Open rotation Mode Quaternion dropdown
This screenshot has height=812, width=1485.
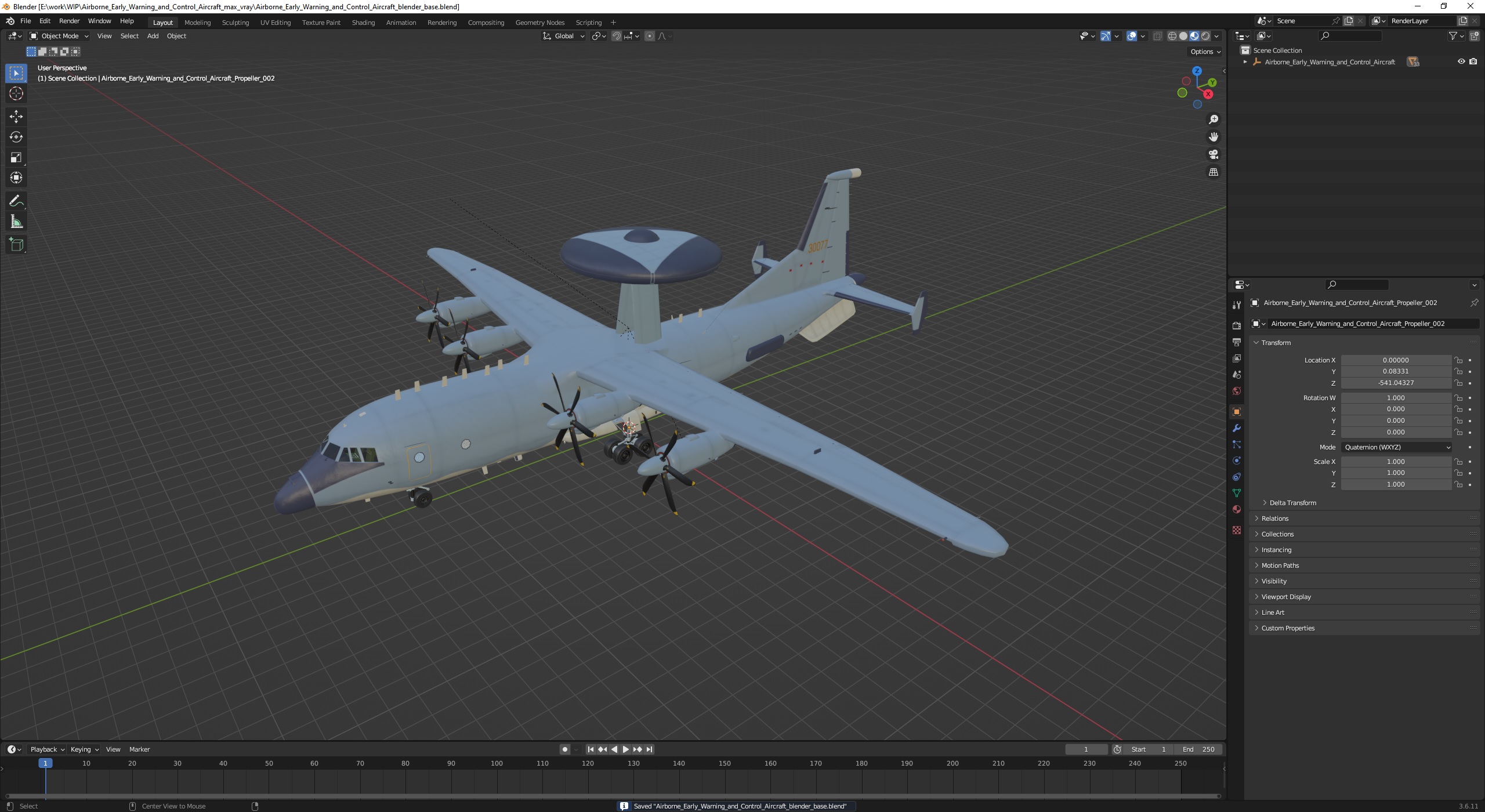(x=1396, y=447)
